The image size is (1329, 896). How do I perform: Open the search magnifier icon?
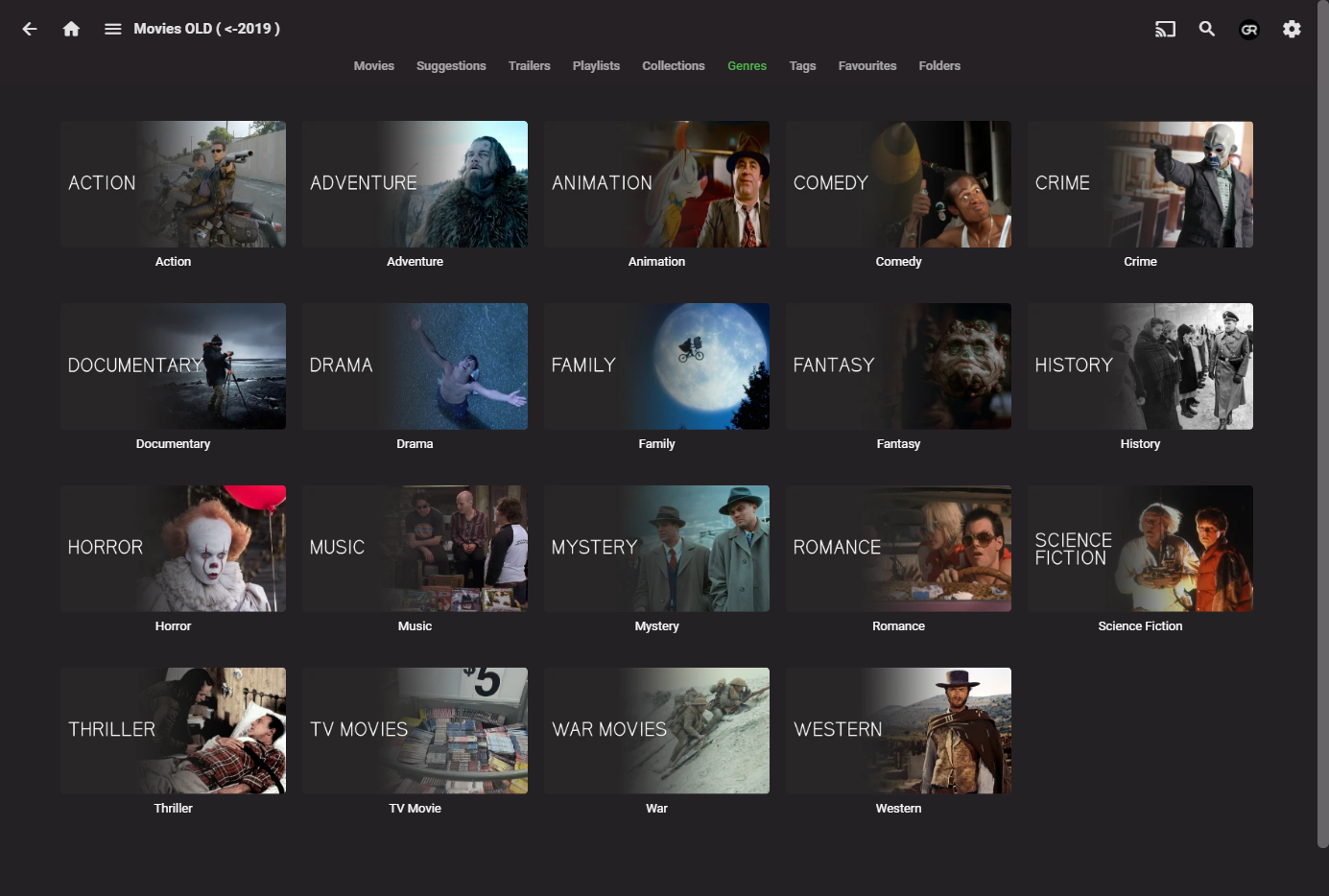(1207, 29)
